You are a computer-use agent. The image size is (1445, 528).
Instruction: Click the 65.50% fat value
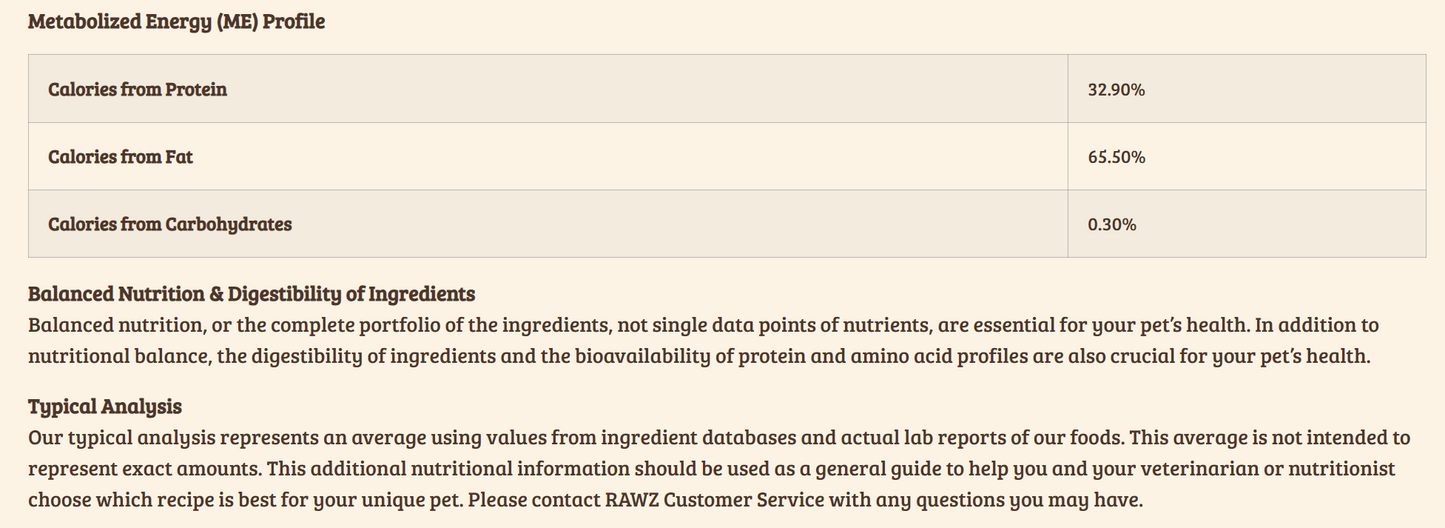click(x=1116, y=157)
